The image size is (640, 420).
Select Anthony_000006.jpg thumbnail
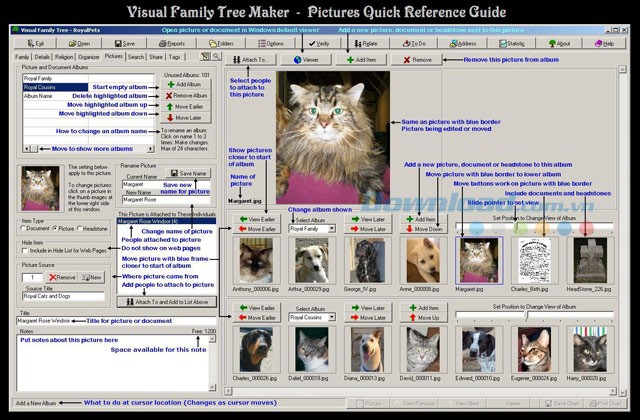click(x=256, y=260)
